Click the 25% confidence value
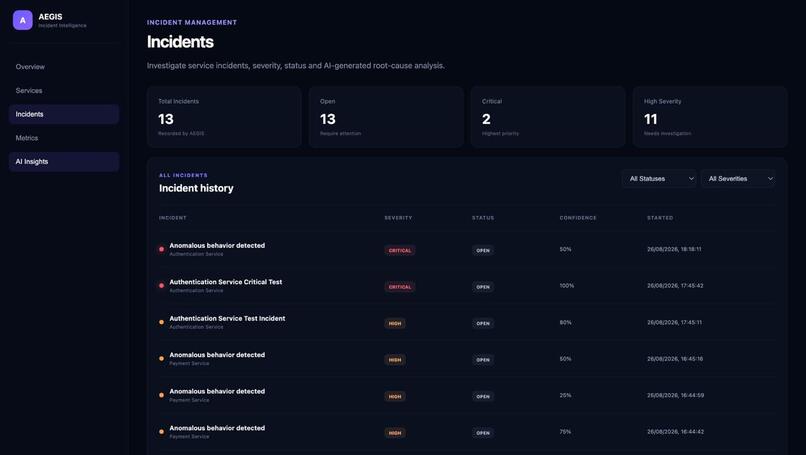806x455 pixels. click(565, 395)
